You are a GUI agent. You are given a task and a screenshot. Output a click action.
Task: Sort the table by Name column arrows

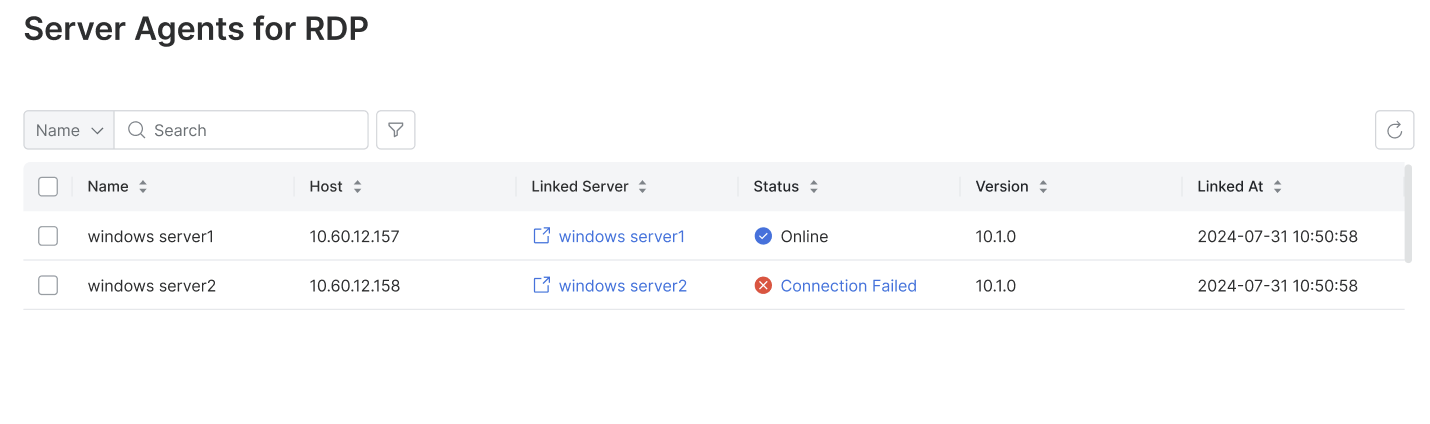coord(143,187)
